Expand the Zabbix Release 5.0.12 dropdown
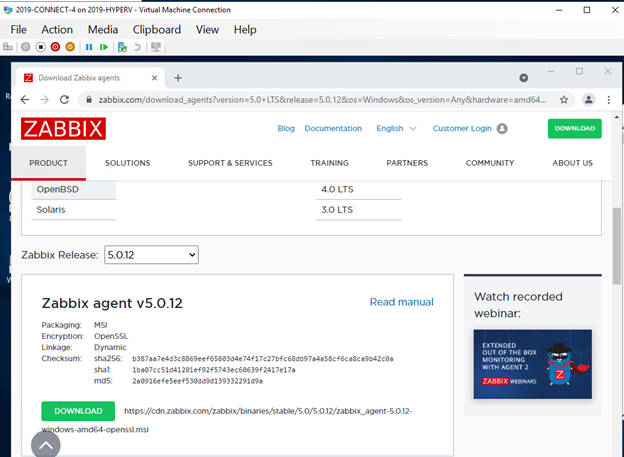 [151, 255]
